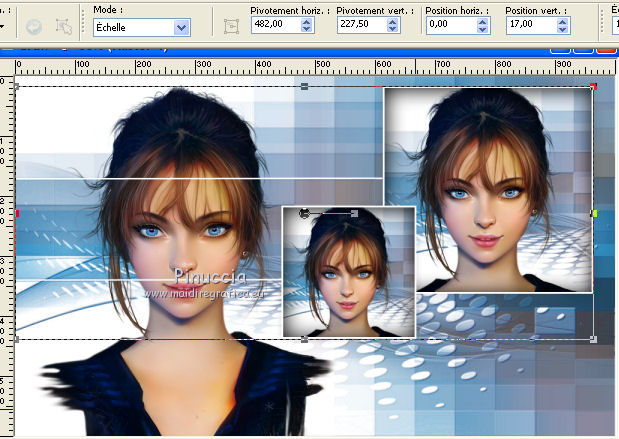Click the Position vert. : label
This screenshot has height=439, width=619.
[x=536, y=11]
